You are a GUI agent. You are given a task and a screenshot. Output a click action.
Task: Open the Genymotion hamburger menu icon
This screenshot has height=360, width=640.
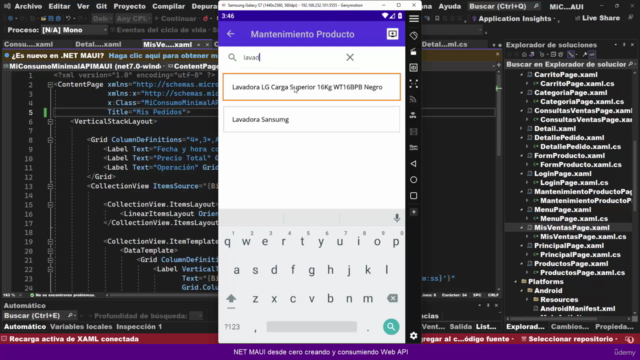coord(413,19)
